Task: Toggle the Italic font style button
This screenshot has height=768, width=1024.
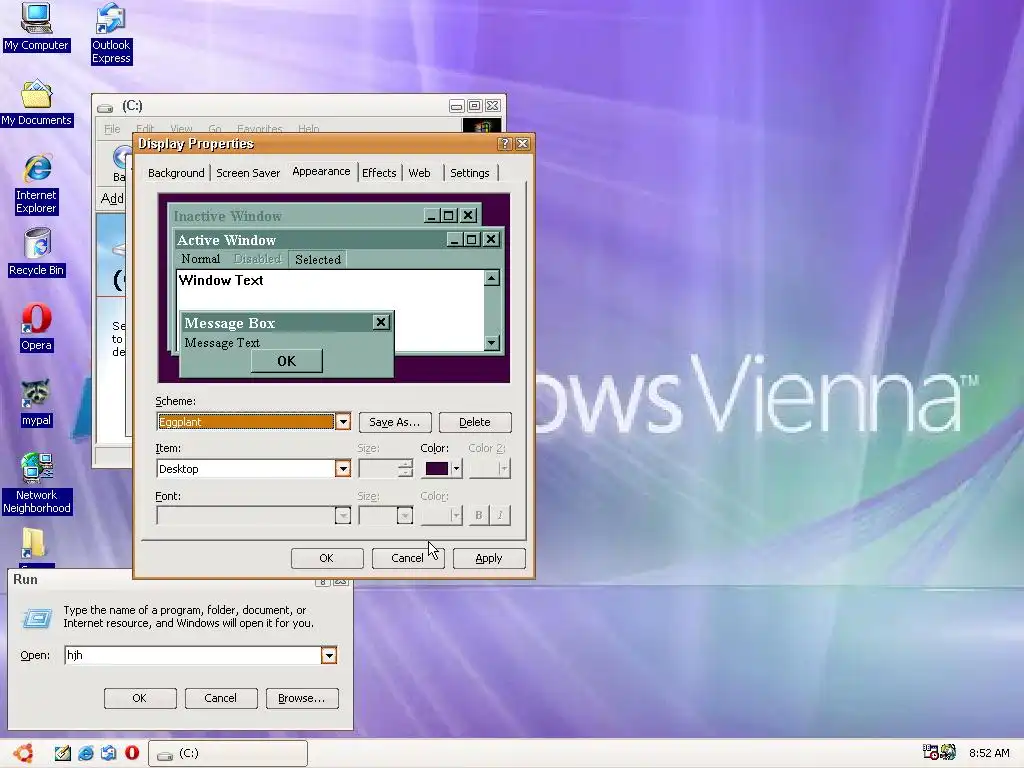Action: [x=500, y=515]
